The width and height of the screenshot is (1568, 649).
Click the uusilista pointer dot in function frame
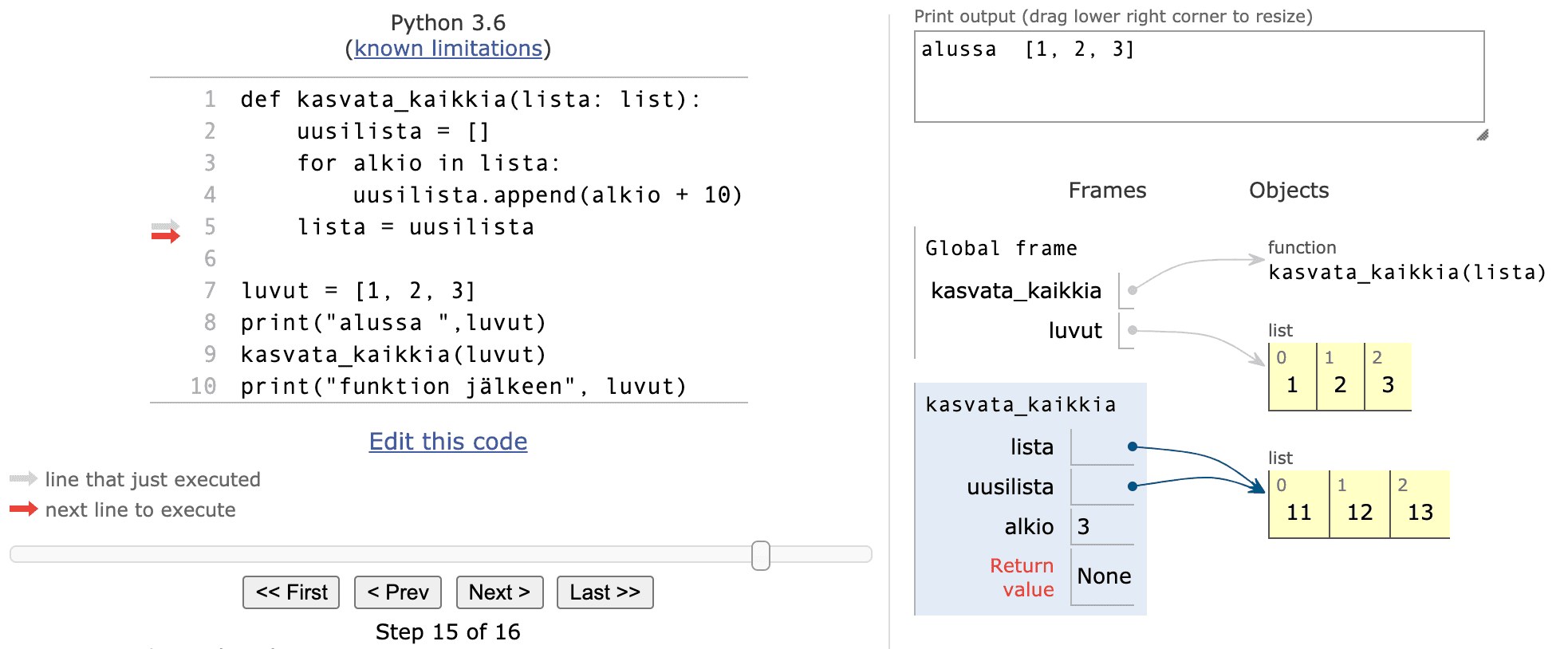(x=1132, y=486)
